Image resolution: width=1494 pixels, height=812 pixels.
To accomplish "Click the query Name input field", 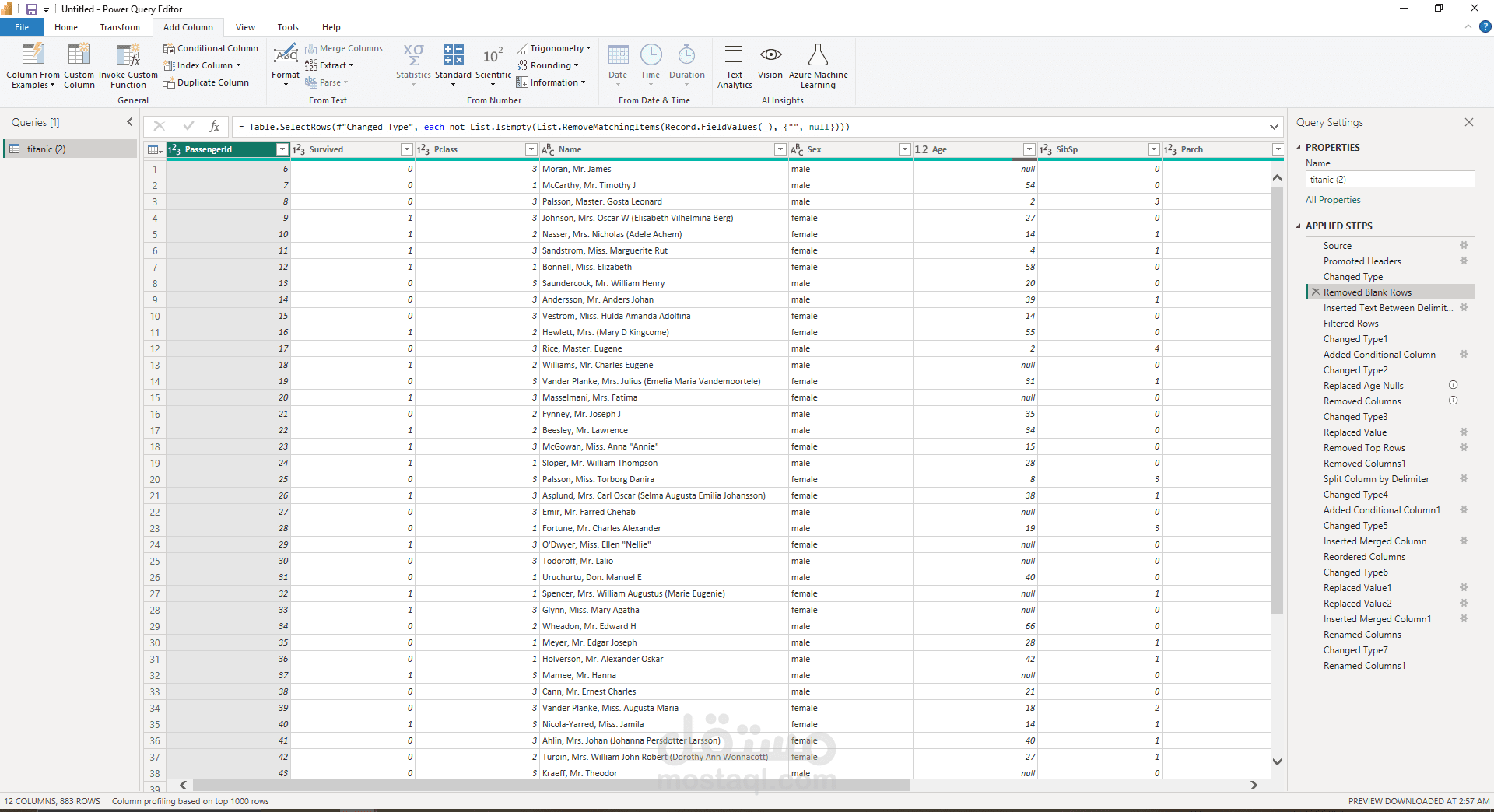I will point(1389,180).
